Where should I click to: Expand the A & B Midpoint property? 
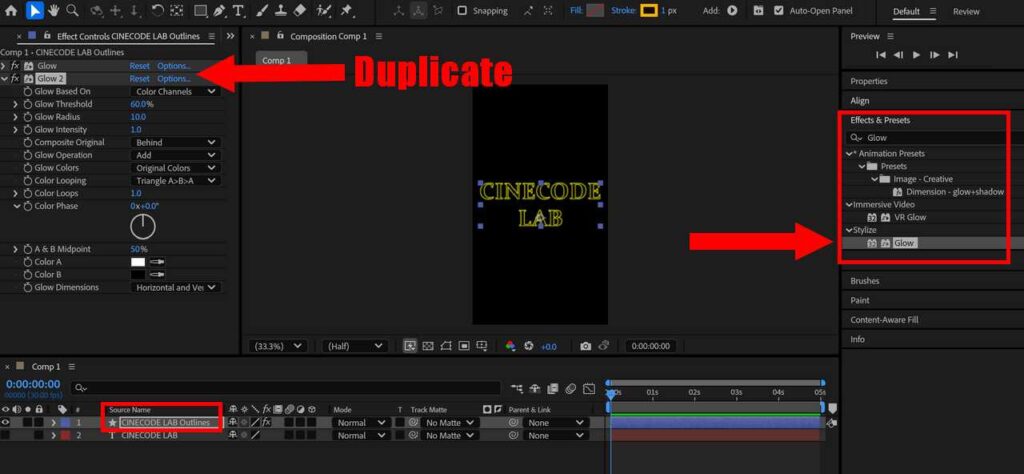pos(16,249)
